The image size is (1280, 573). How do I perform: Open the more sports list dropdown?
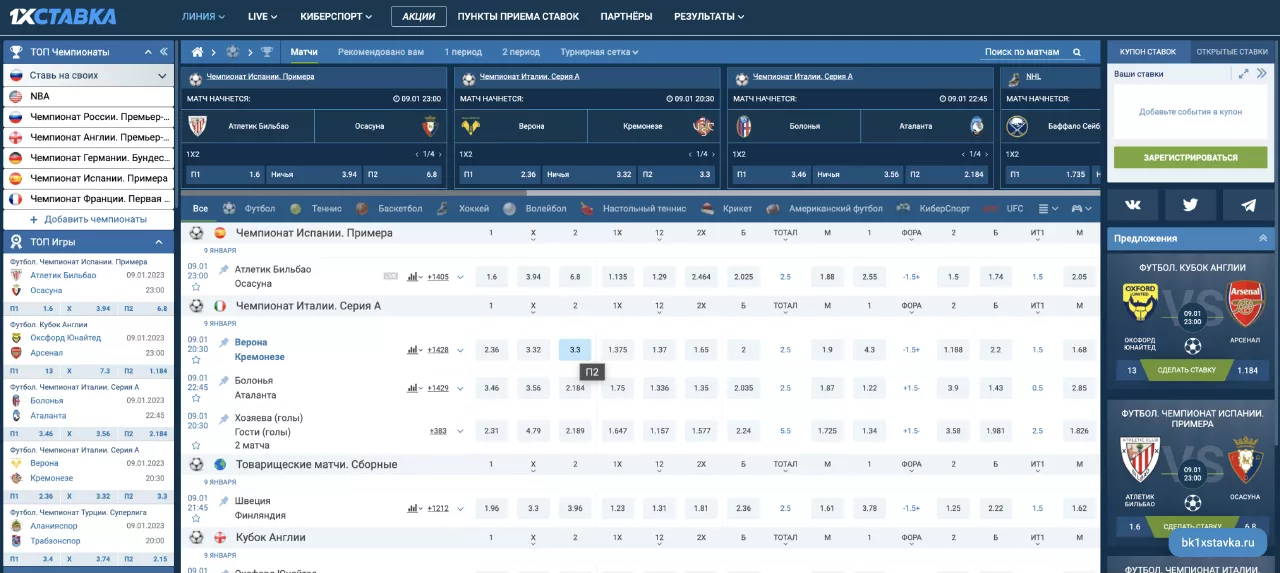coord(1048,209)
